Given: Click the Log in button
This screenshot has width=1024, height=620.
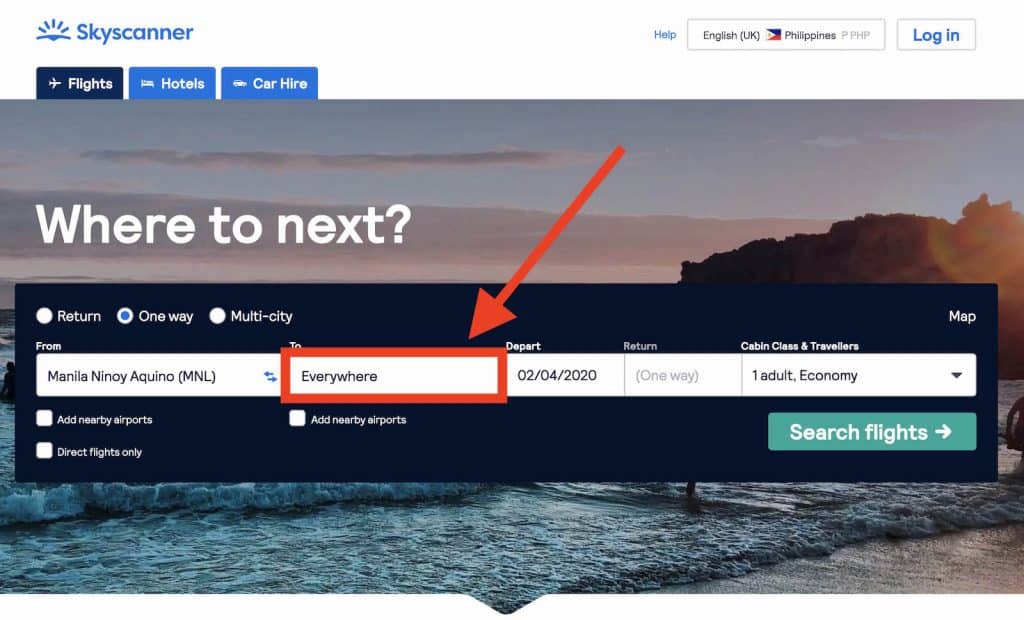Looking at the screenshot, I should (936, 35).
